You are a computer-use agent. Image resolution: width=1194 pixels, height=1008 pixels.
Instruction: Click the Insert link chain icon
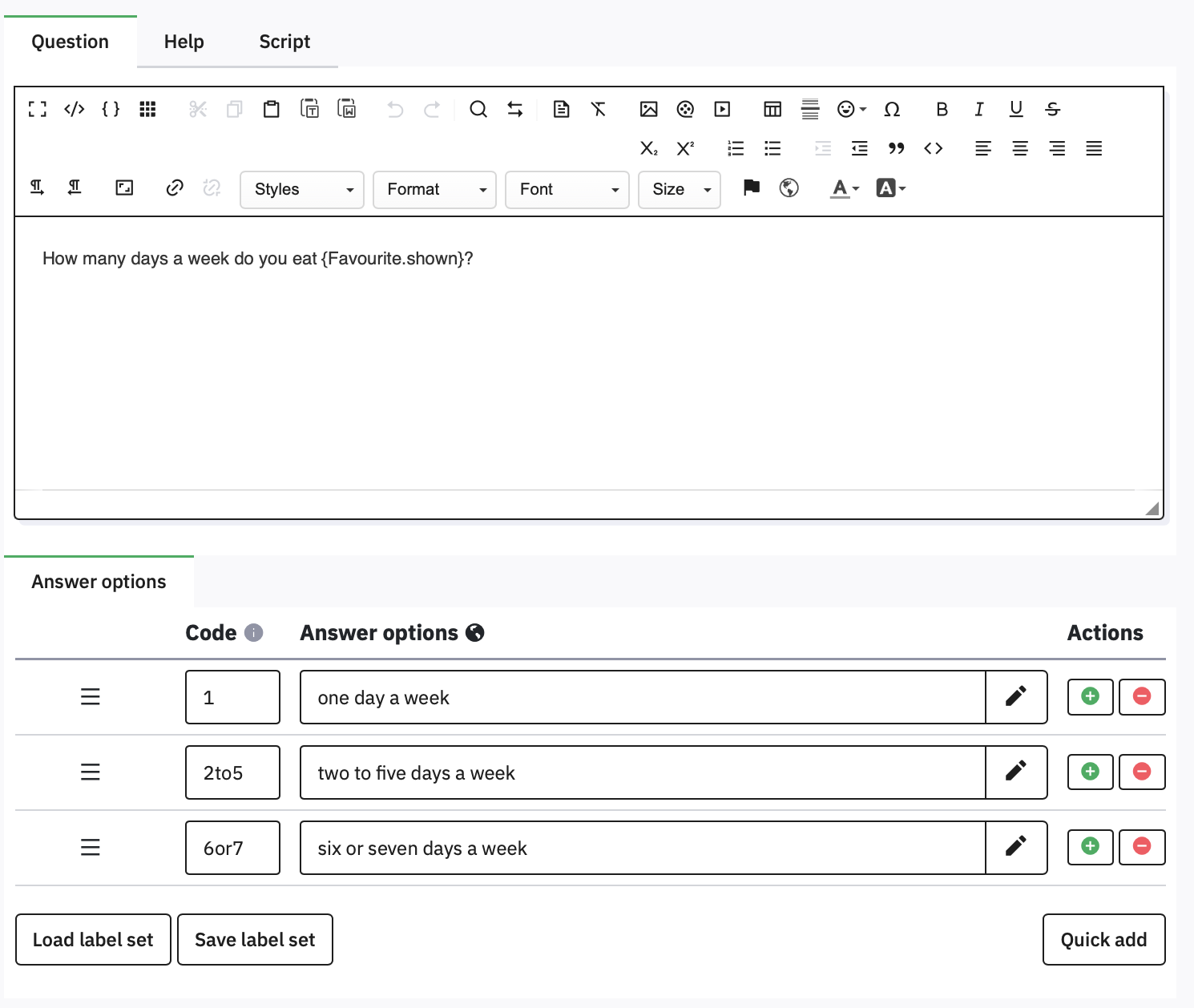[175, 188]
